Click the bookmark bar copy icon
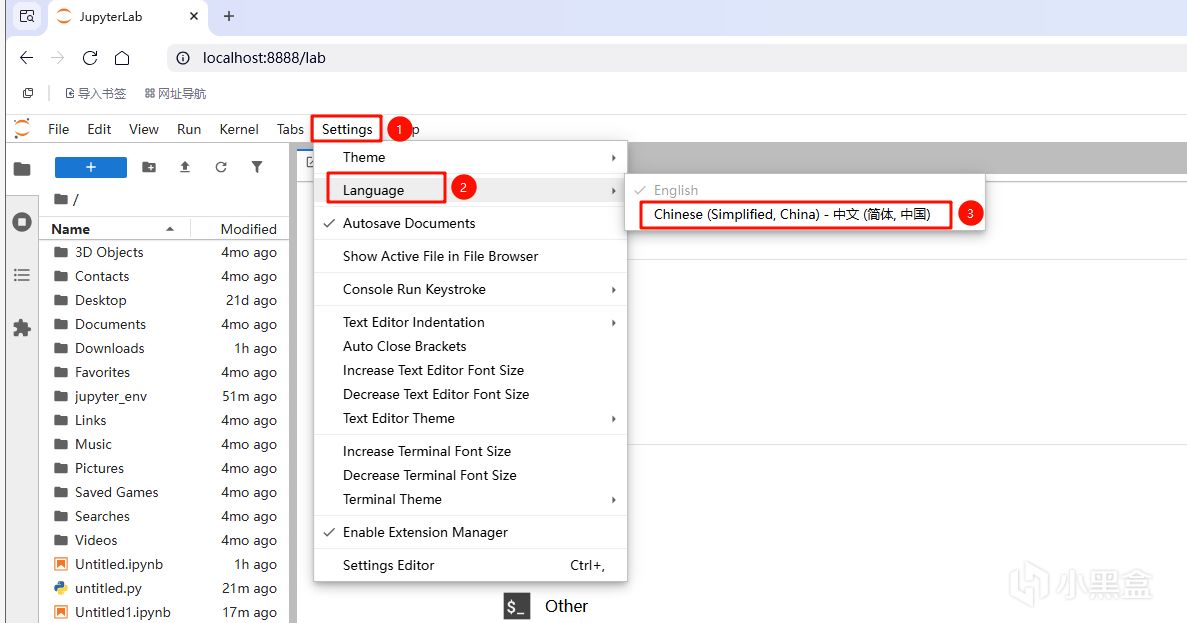This screenshot has width=1187, height=623. 28,93
